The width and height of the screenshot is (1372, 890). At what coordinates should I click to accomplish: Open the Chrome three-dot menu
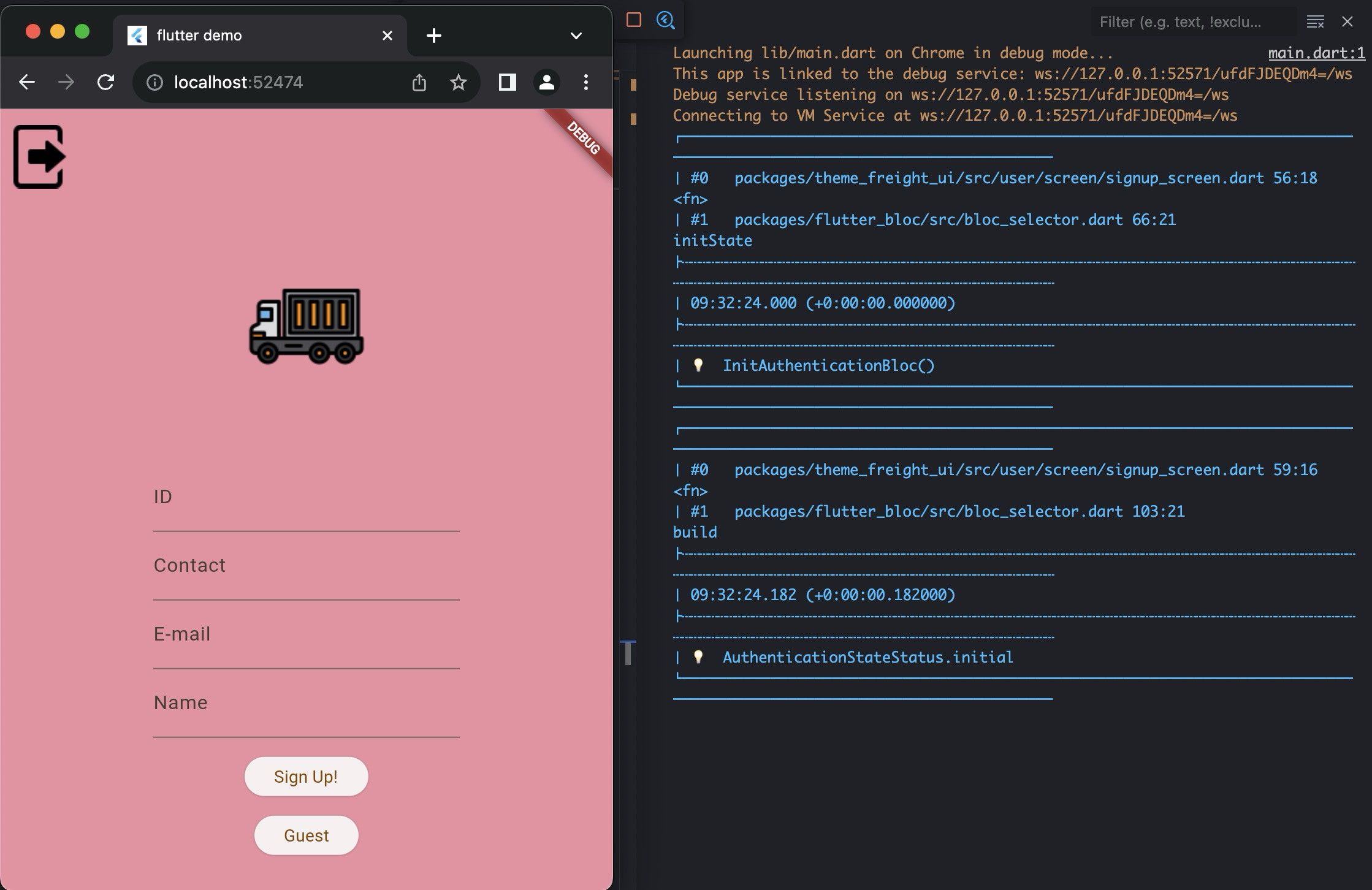coord(585,82)
